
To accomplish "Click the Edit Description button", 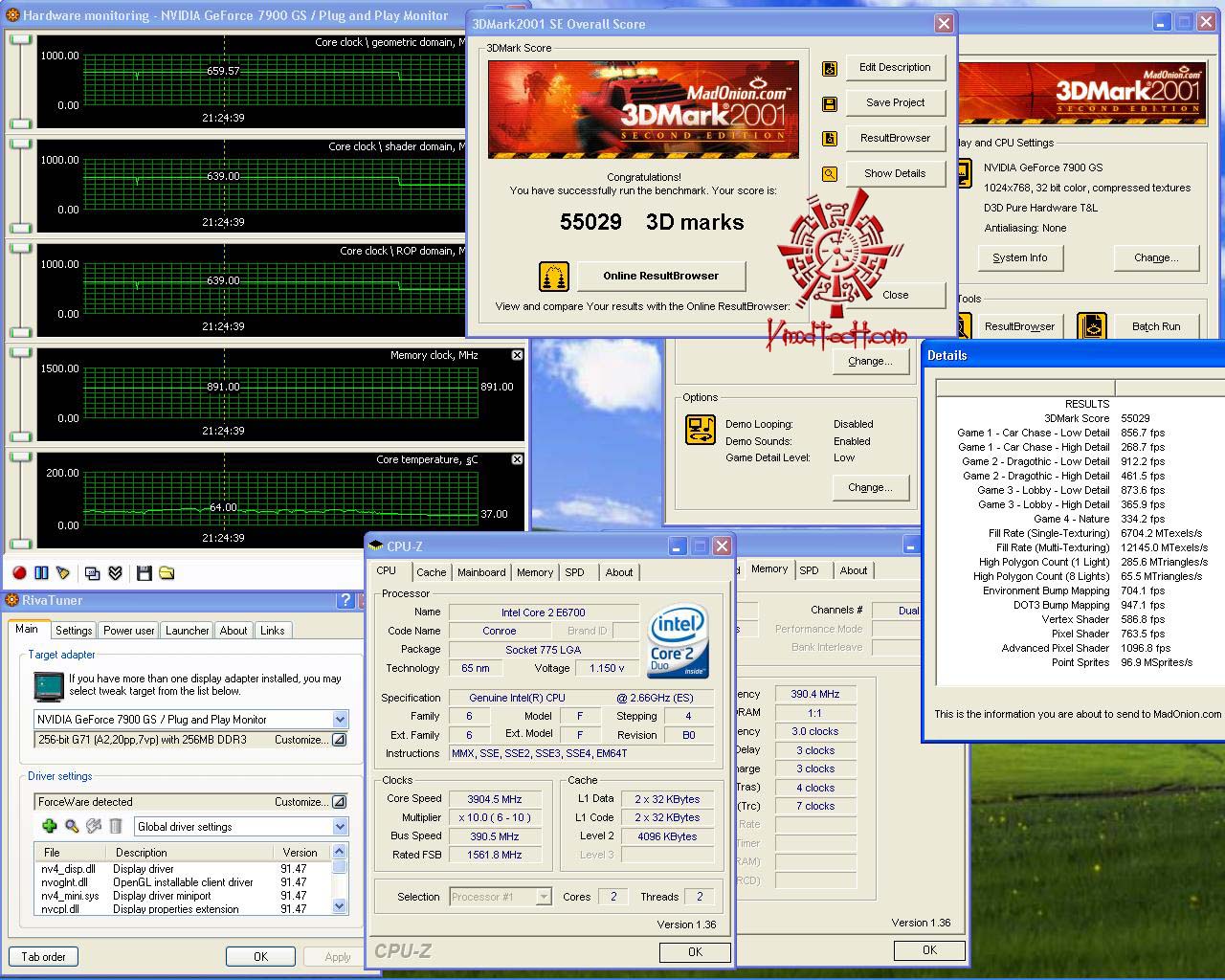I will [895, 67].
